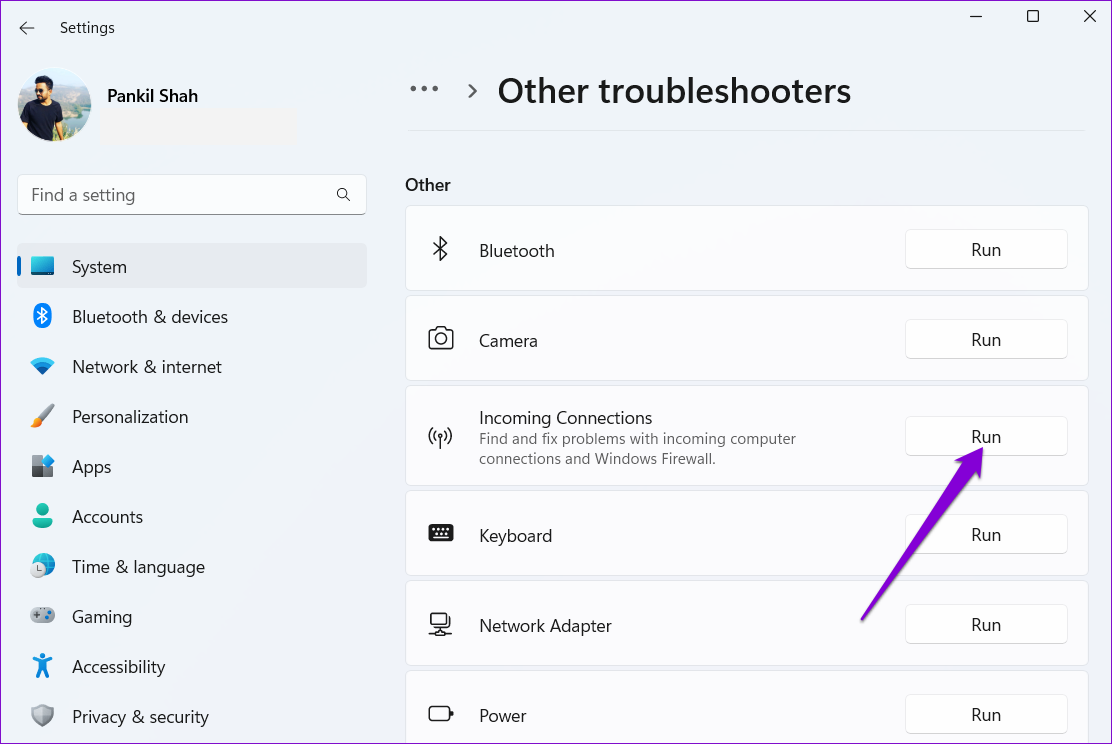Click the Privacy & security label

coord(140,716)
